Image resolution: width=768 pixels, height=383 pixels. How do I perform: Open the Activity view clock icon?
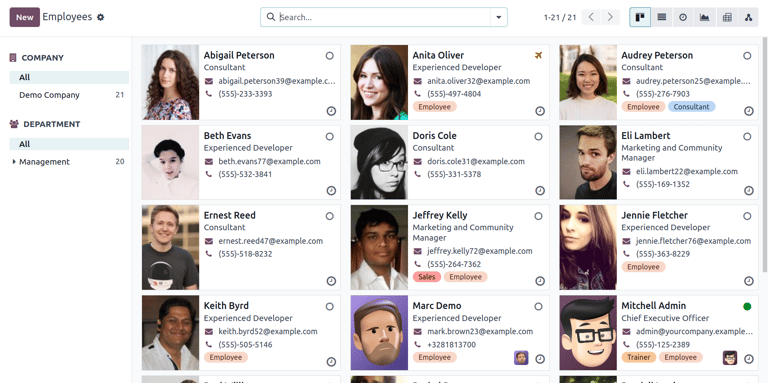pyautogui.click(x=683, y=17)
